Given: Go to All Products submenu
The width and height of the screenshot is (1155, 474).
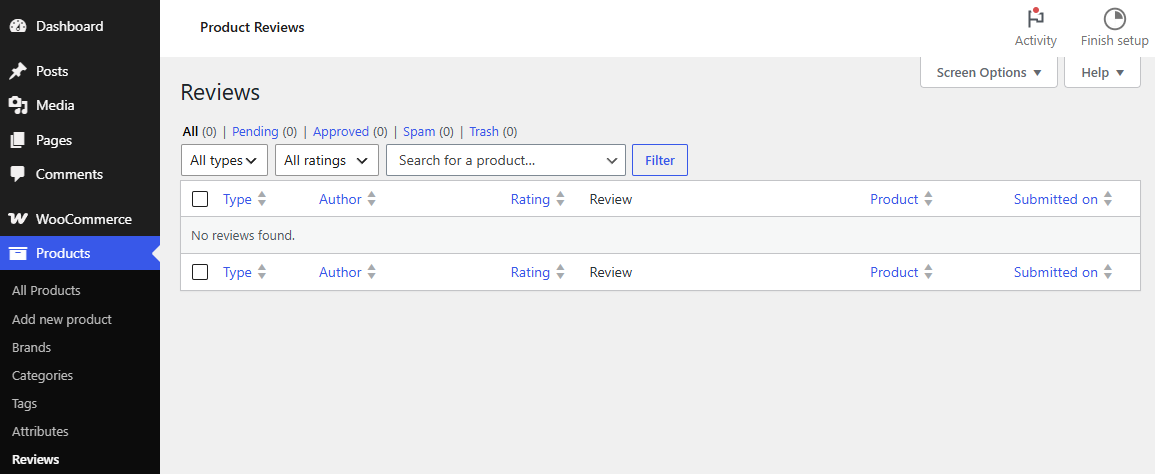Looking at the screenshot, I should [46, 290].
